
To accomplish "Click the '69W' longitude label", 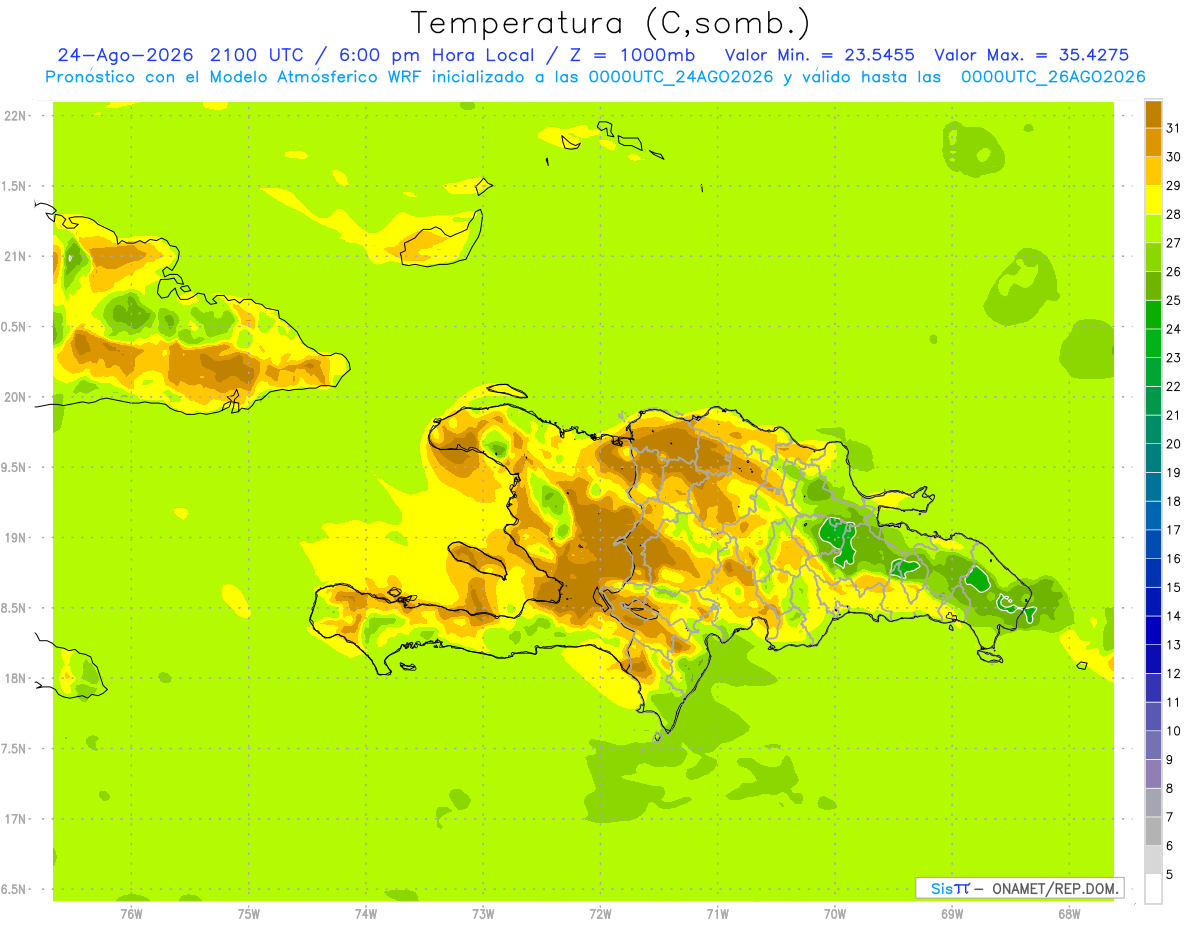I will (x=951, y=914).
